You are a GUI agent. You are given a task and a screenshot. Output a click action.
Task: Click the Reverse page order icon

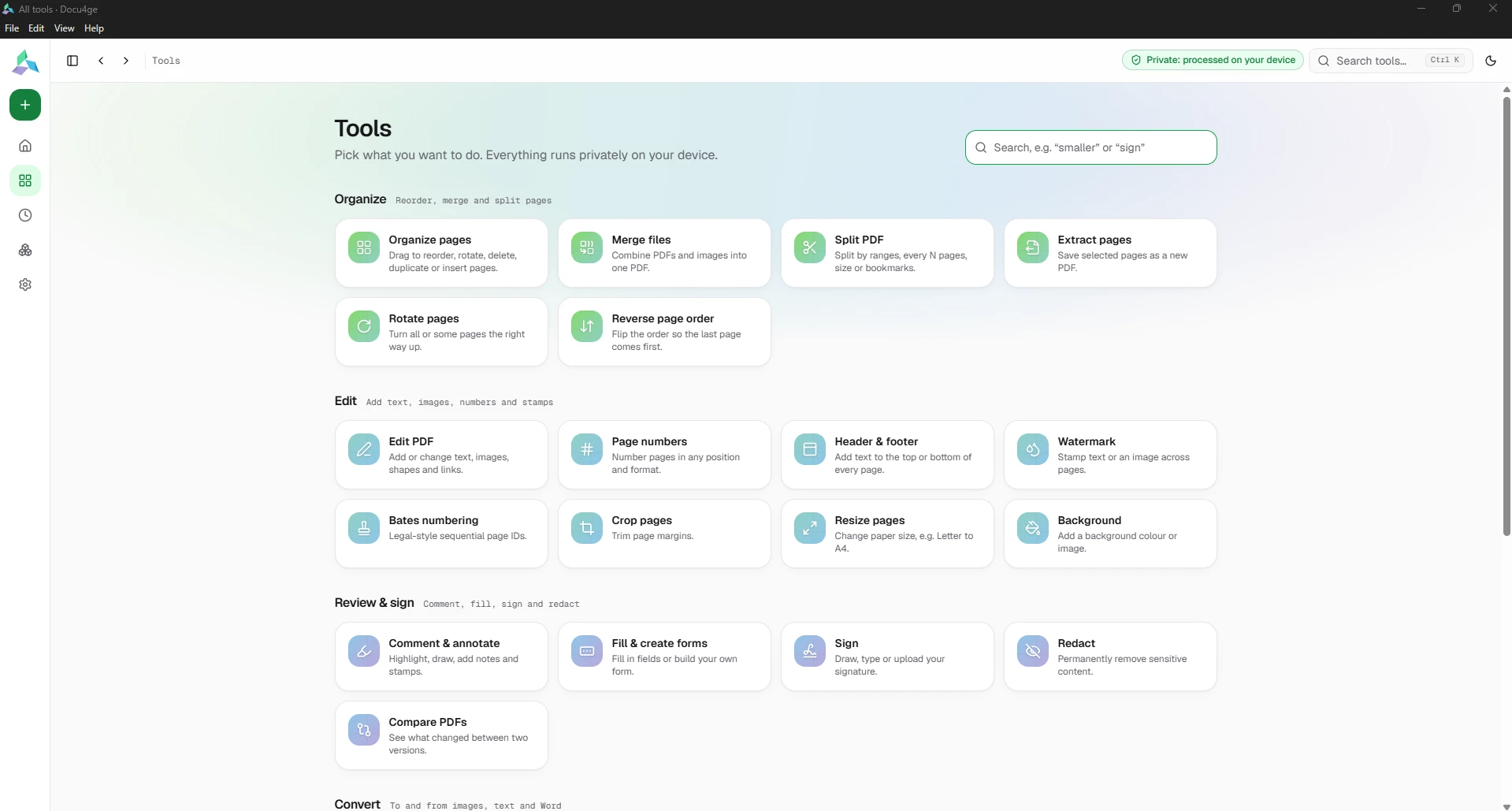tap(587, 326)
